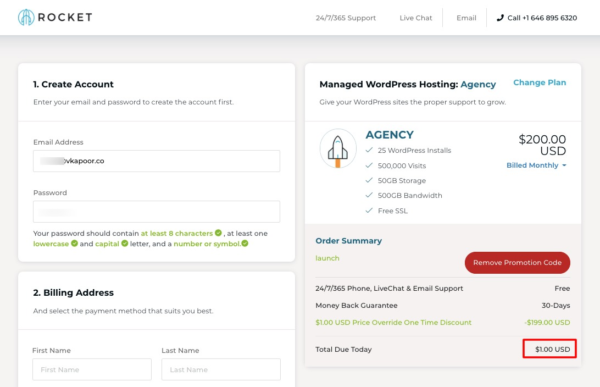This screenshot has height=387, width=600.
Task: Call +1 646 895 6320 link
Action: coord(537,18)
